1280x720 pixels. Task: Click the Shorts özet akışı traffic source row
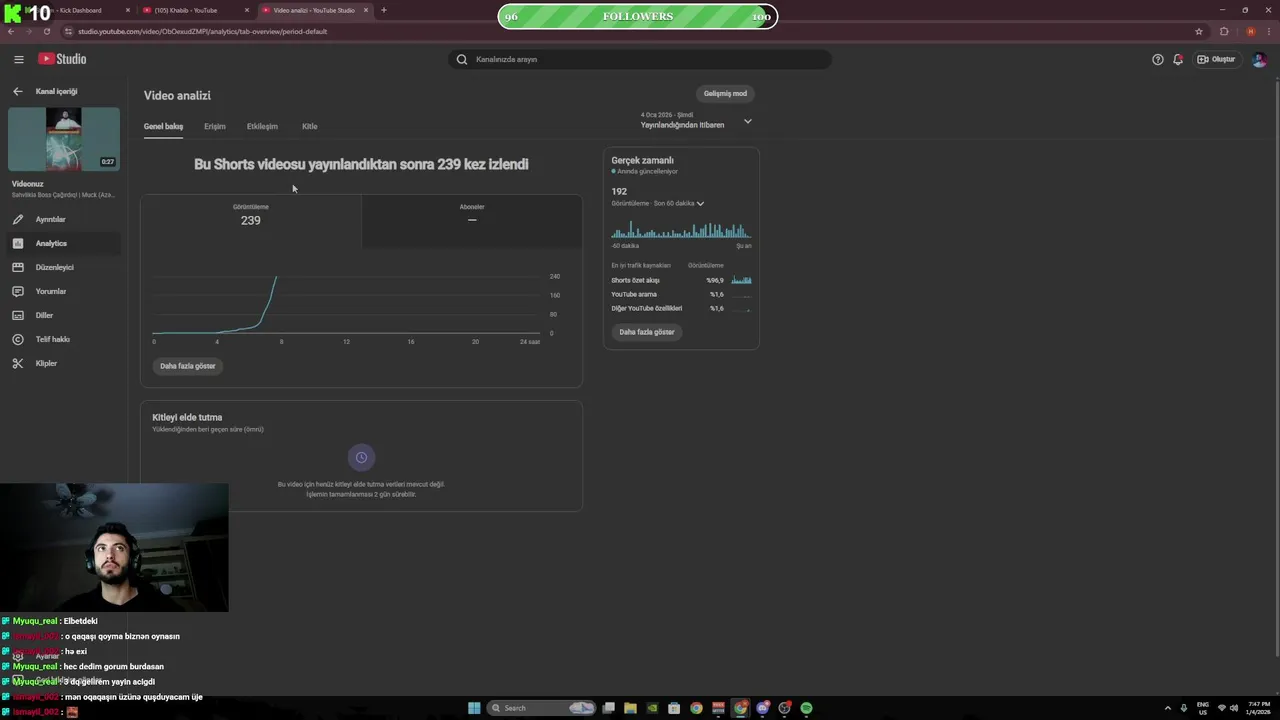point(681,280)
